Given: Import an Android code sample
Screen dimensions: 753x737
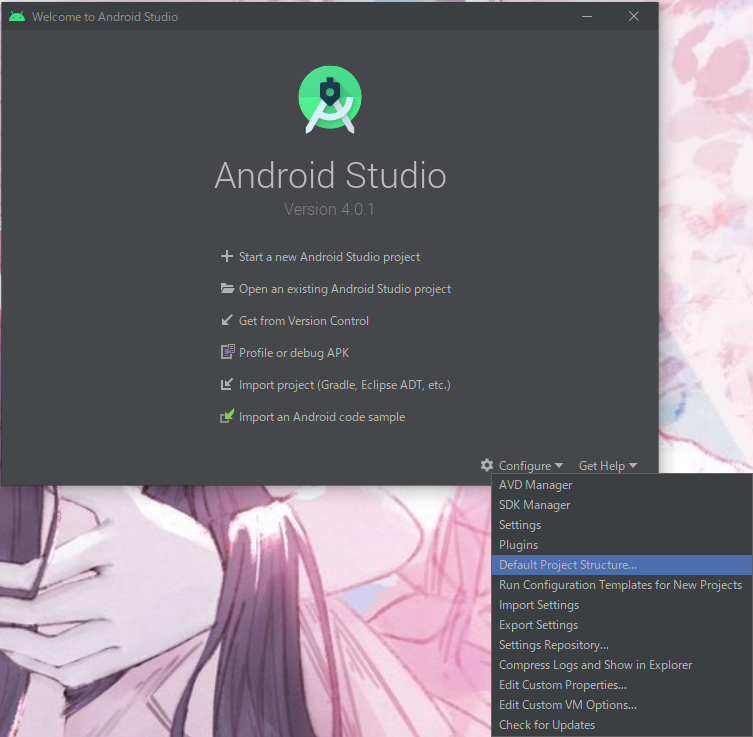Looking at the screenshot, I should (x=322, y=417).
